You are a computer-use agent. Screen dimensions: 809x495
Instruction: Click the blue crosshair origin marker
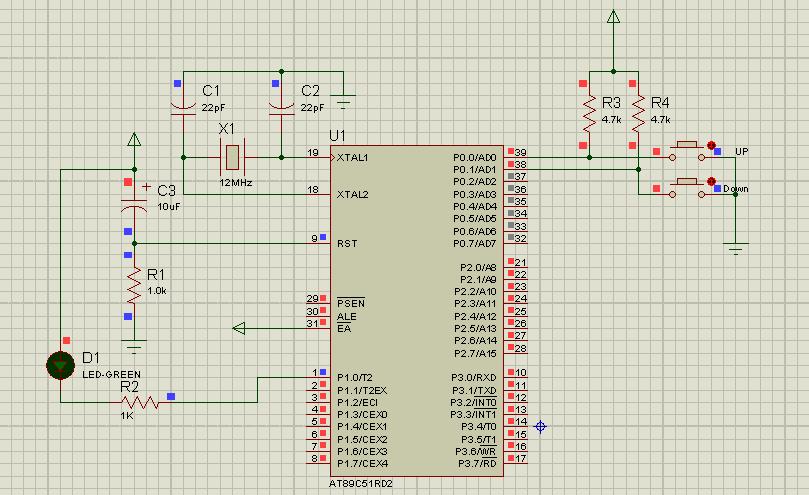541,426
